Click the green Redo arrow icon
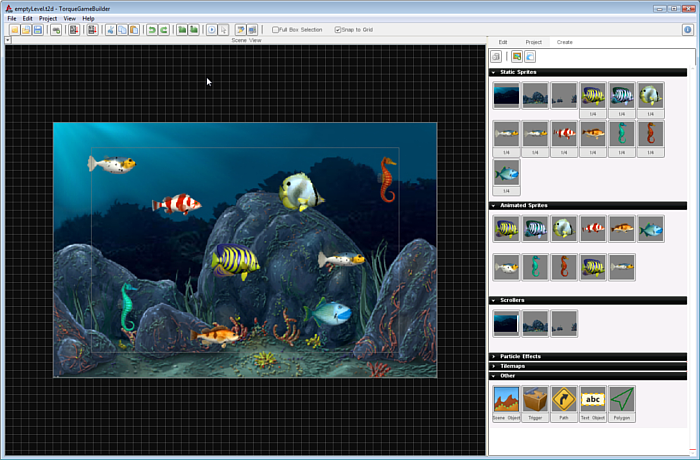 pos(163,30)
